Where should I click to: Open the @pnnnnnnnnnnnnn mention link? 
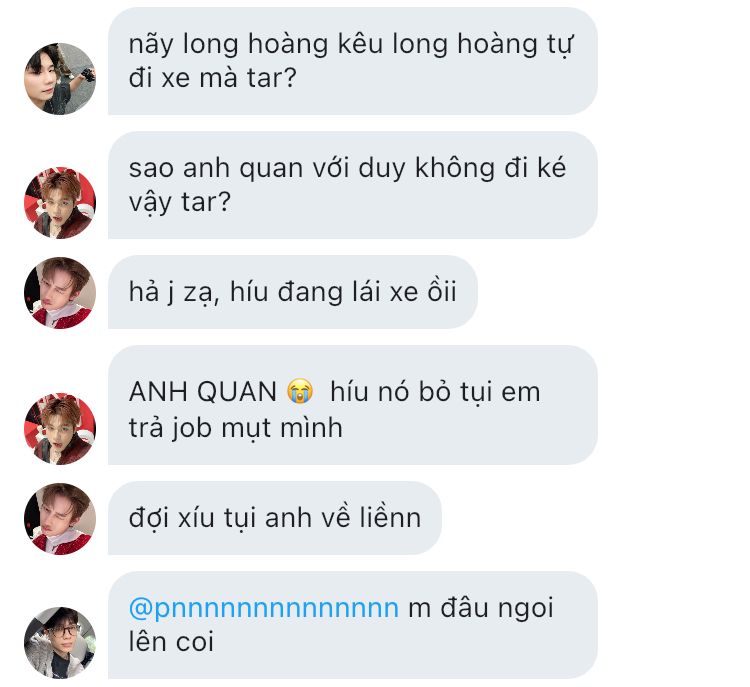pos(264,609)
